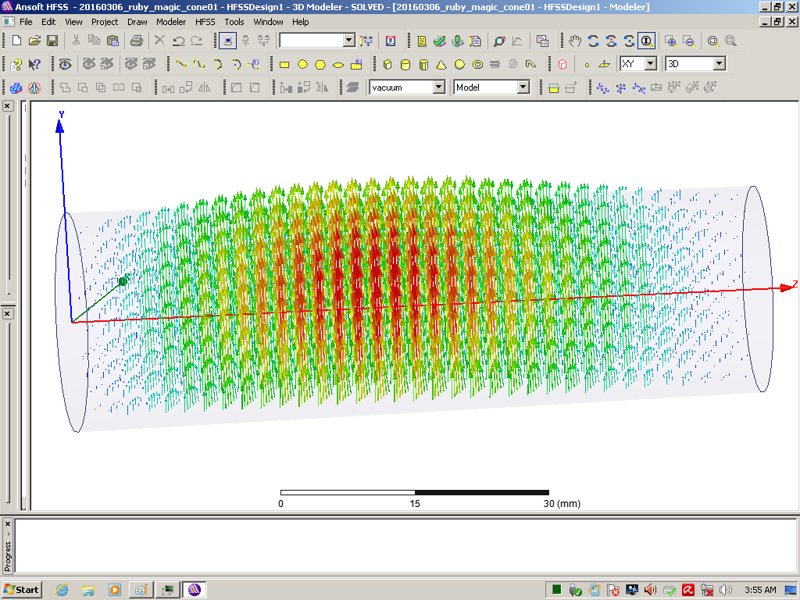Select the Pan hand tool
This screenshot has height=600, width=800.
point(575,41)
